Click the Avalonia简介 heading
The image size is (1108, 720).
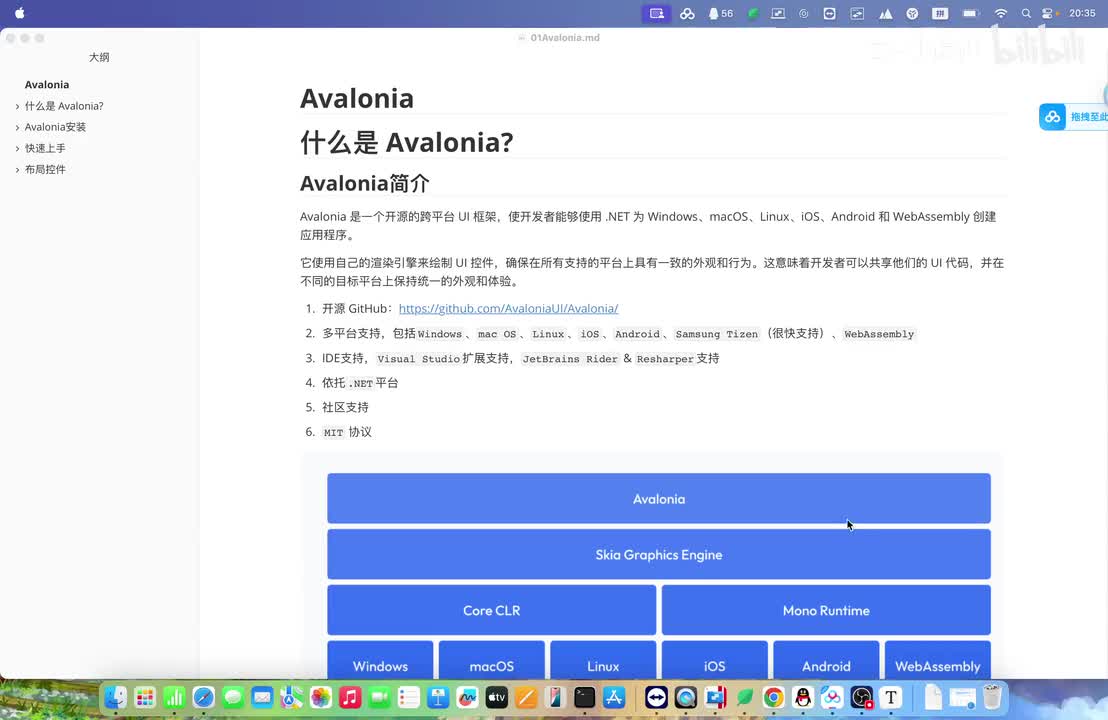coord(365,184)
